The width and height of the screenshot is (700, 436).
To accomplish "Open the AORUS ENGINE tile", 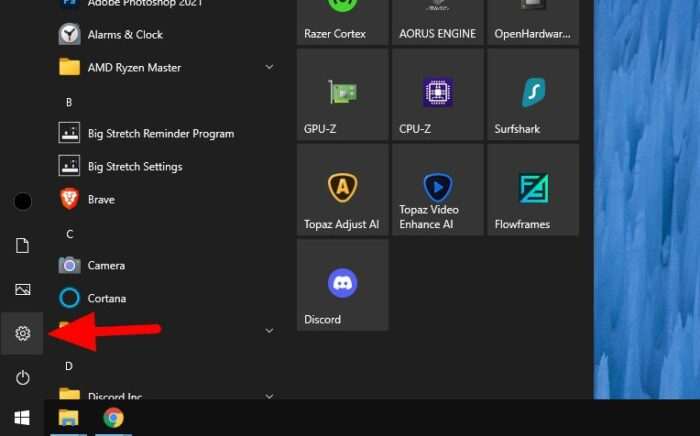I will pos(438,22).
